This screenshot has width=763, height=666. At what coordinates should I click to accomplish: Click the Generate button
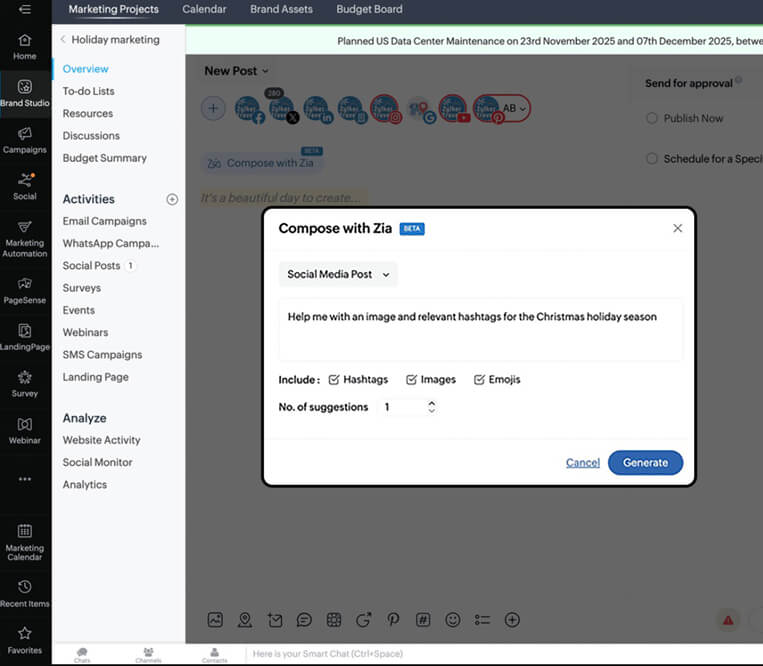tap(645, 462)
